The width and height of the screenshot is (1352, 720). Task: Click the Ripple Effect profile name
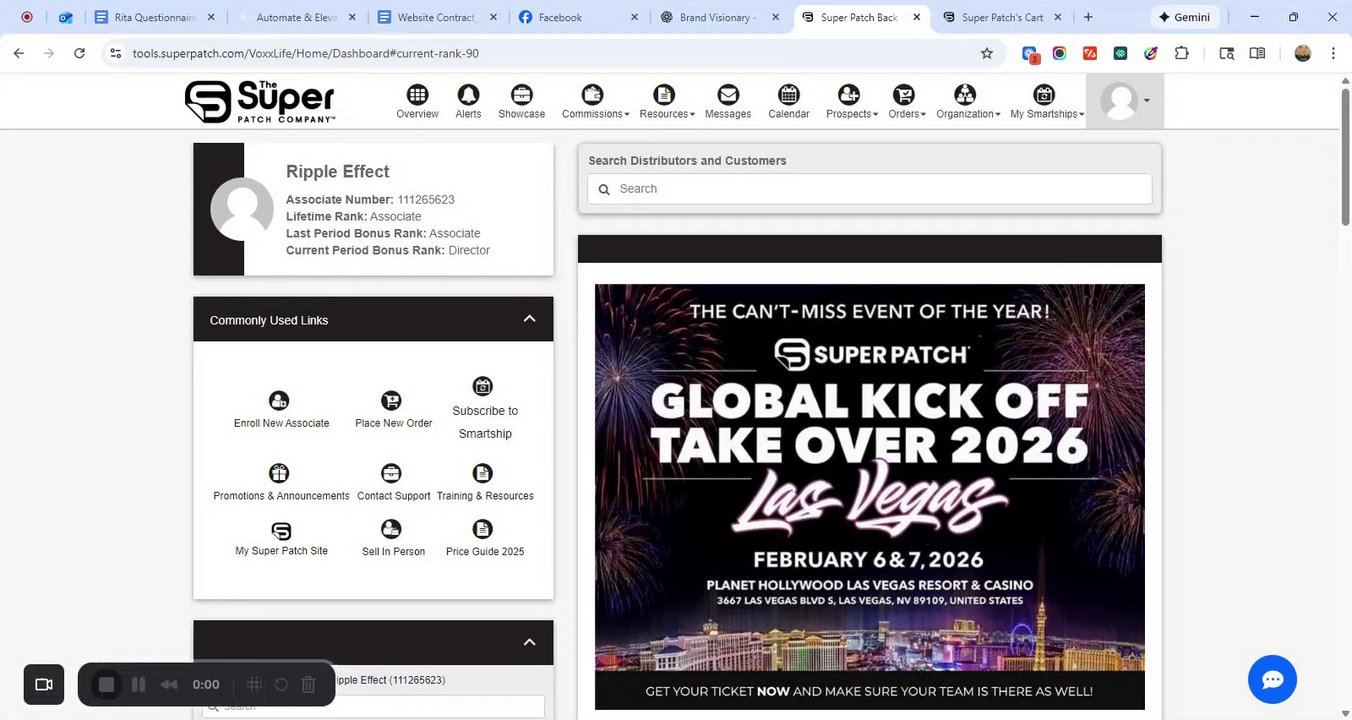(x=337, y=171)
